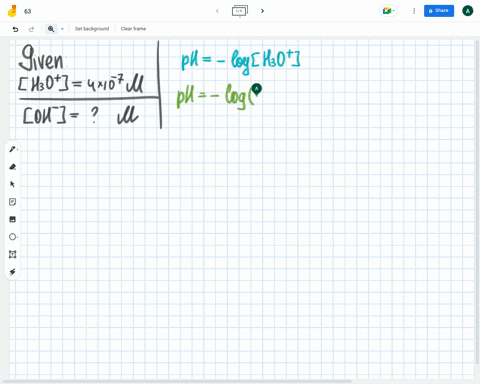Expand the frame bar thumbnail
This screenshot has width=480, height=384.
(x=240, y=11)
